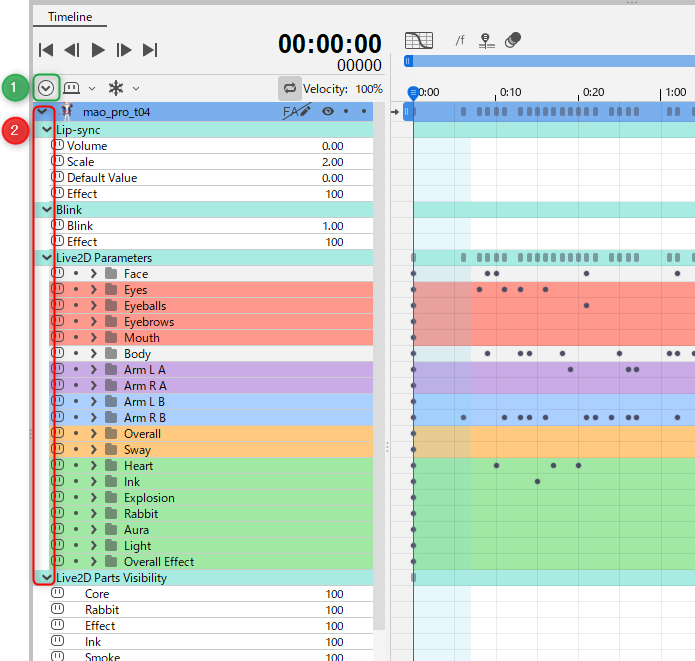Click the Play button in timeline

click(98, 49)
